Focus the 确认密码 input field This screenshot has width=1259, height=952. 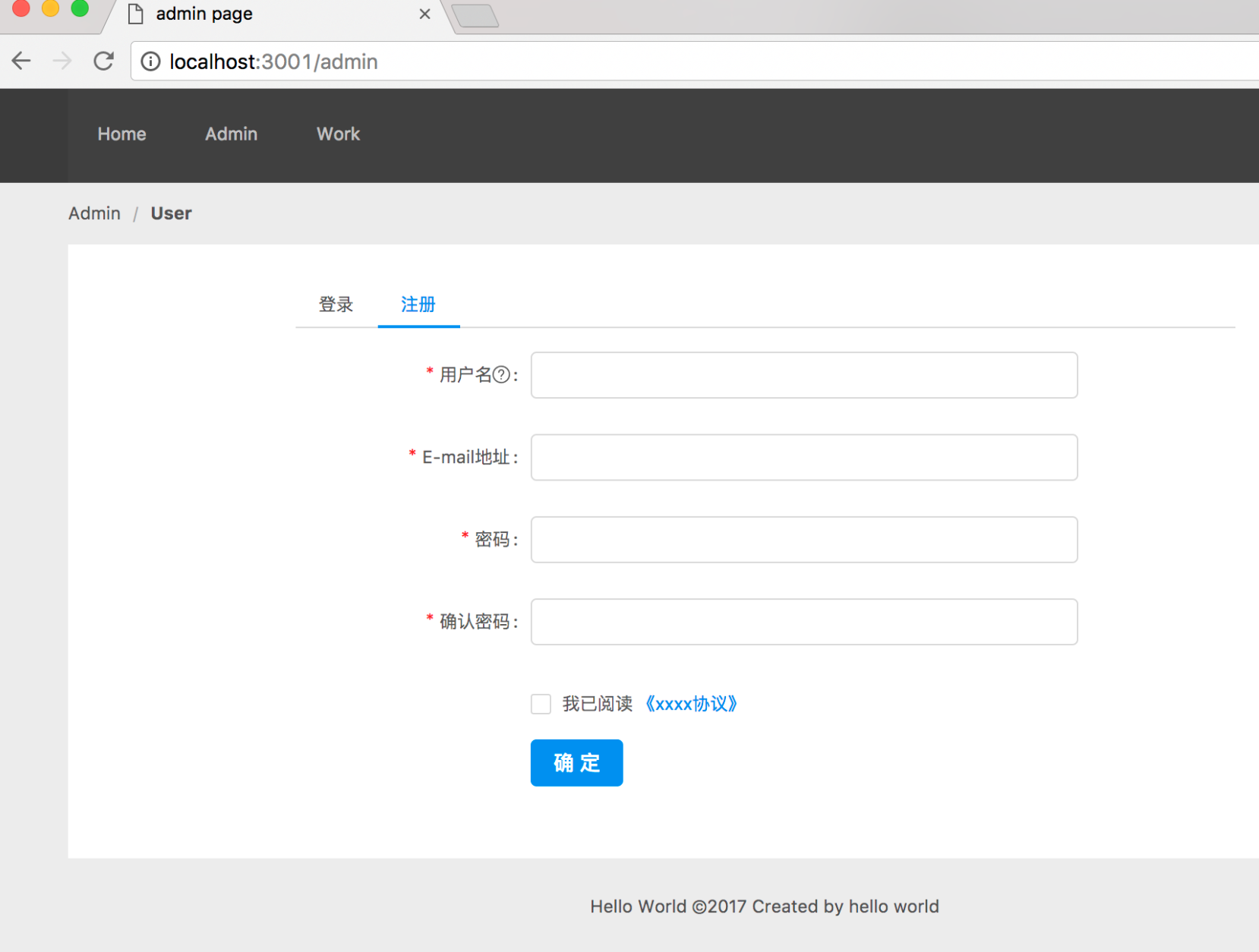click(803, 622)
